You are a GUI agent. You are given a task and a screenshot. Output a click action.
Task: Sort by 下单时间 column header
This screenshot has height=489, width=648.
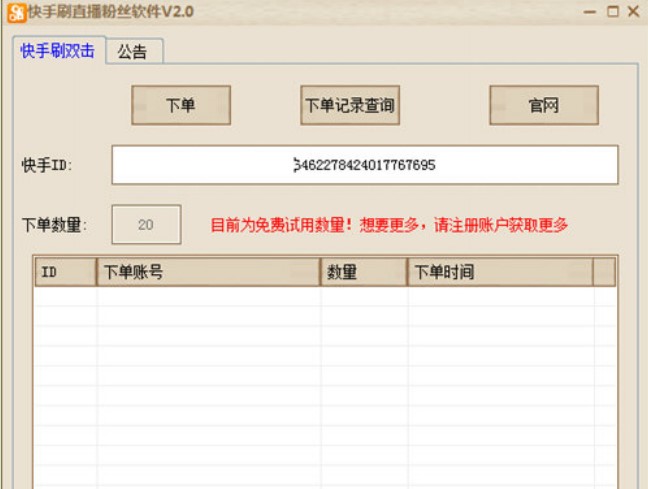[500, 272]
